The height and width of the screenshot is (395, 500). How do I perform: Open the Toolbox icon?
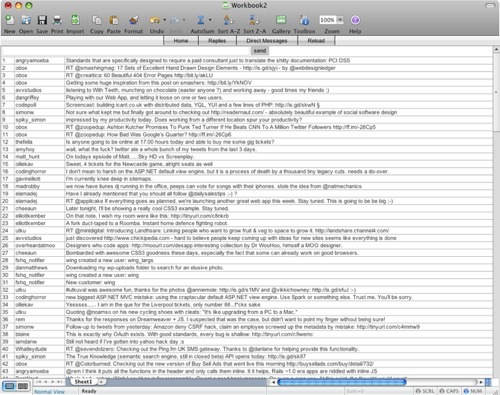[x=304, y=20]
